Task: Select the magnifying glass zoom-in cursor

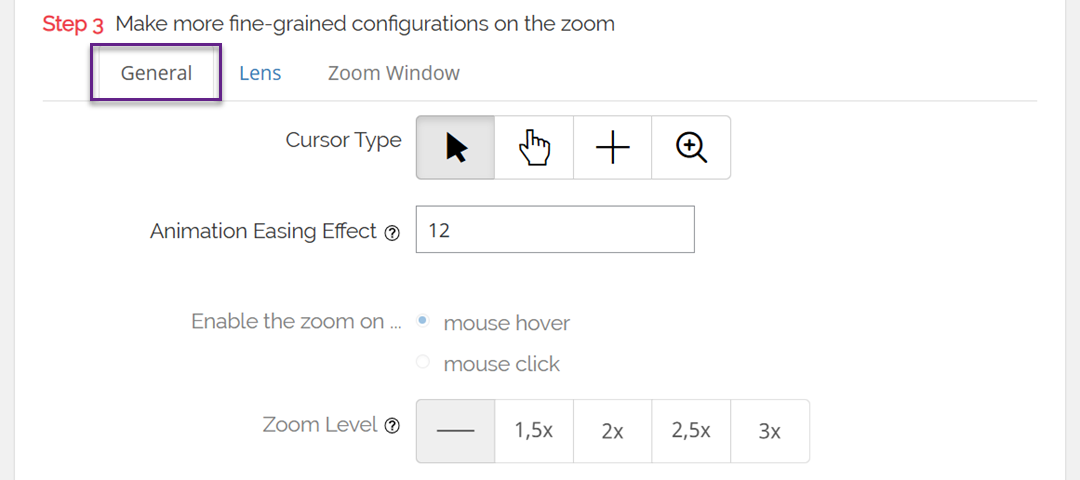Action: click(x=691, y=148)
